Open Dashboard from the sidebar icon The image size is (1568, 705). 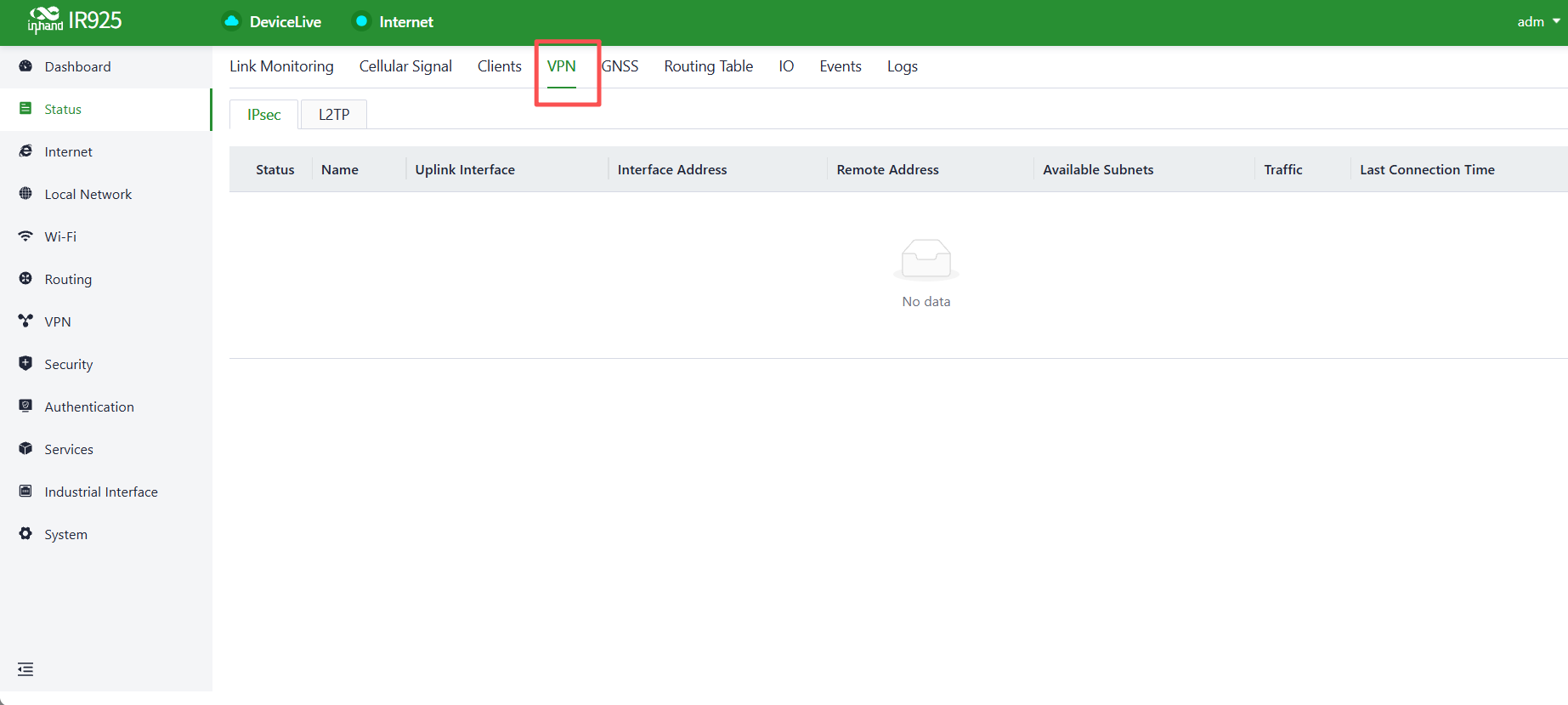click(25, 66)
